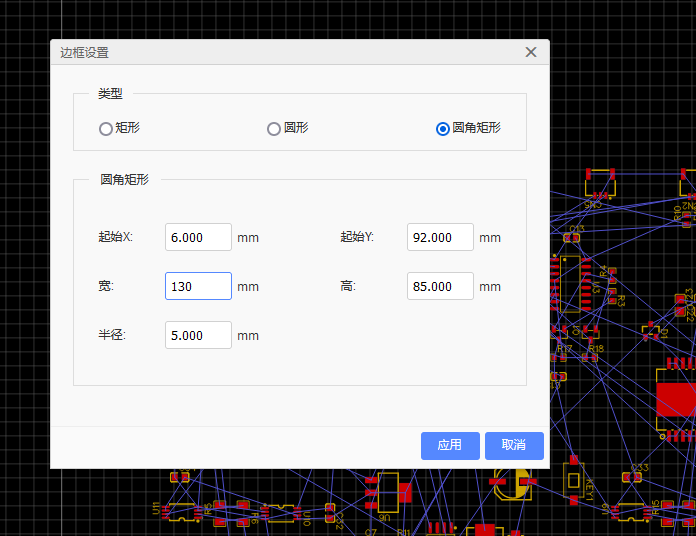Select the U3 chip footprint on canvas

pyautogui.click(x=570, y=284)
